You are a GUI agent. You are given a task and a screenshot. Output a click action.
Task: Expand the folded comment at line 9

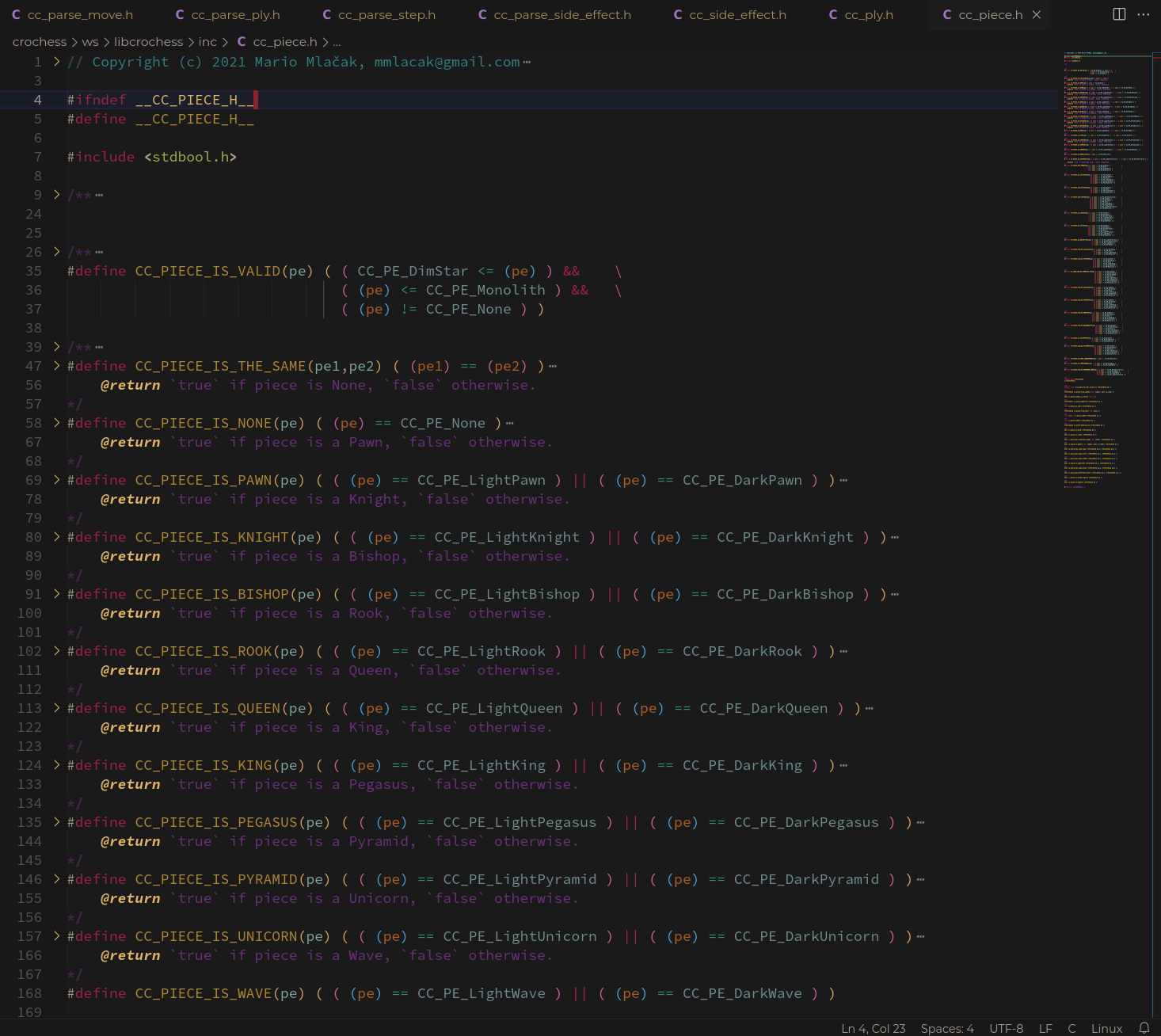coord(55,194)
